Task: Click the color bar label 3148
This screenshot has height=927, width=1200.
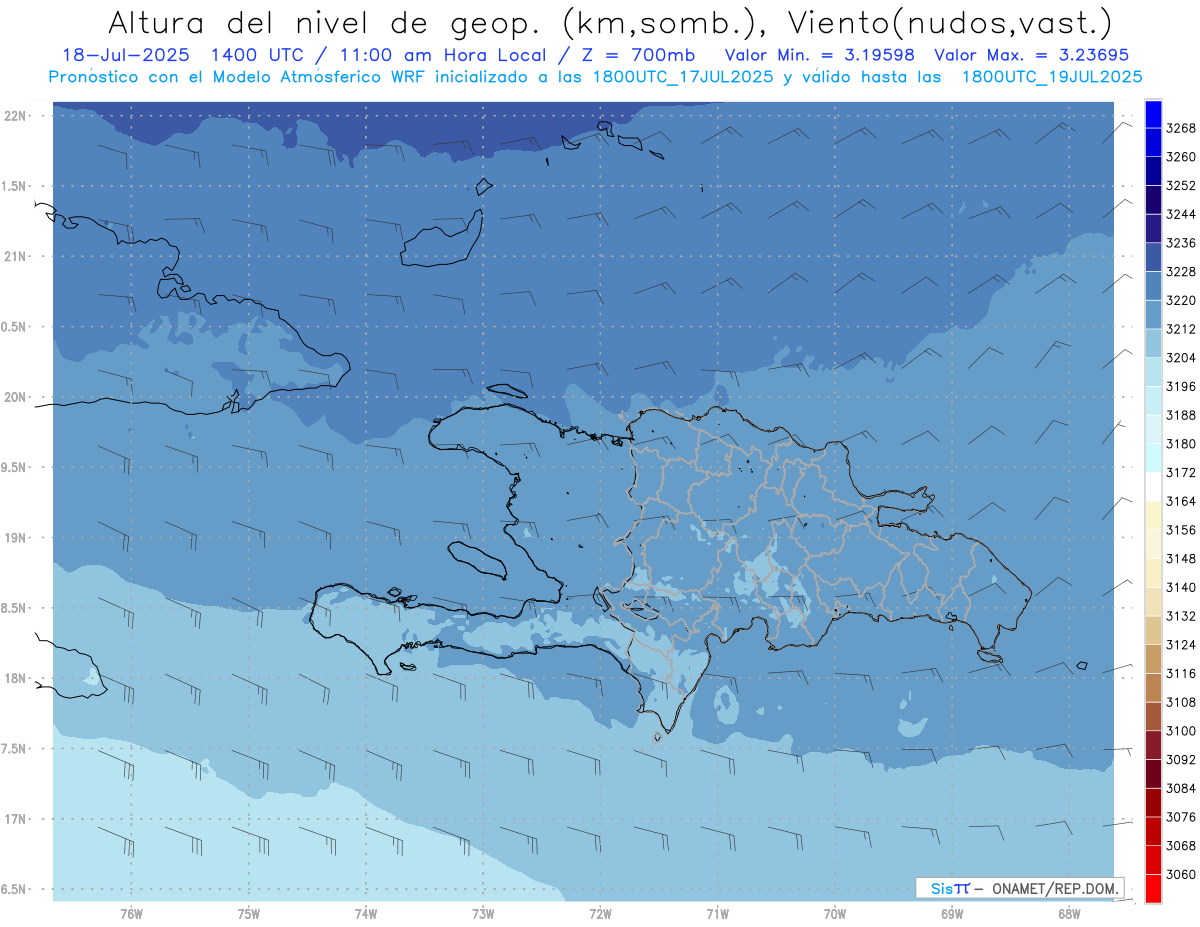Action: point(1180,559)
